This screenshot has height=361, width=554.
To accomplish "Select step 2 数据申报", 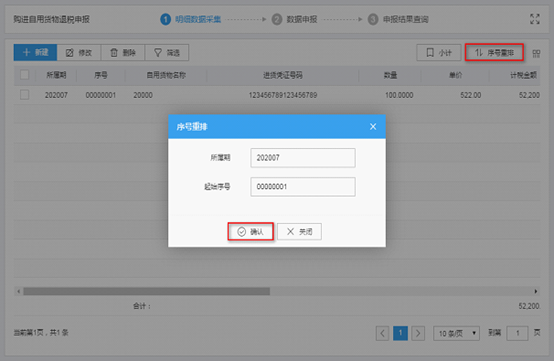I will point(294,19).
